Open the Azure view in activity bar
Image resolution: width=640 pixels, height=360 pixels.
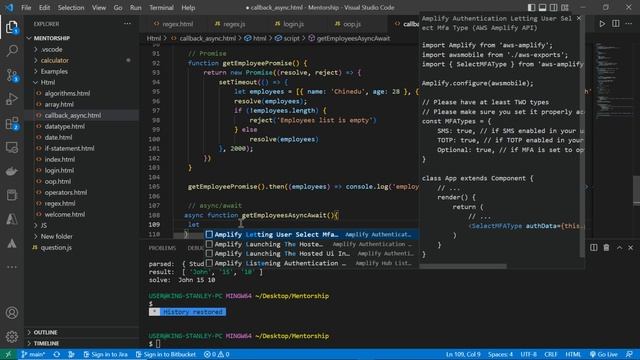12,219
